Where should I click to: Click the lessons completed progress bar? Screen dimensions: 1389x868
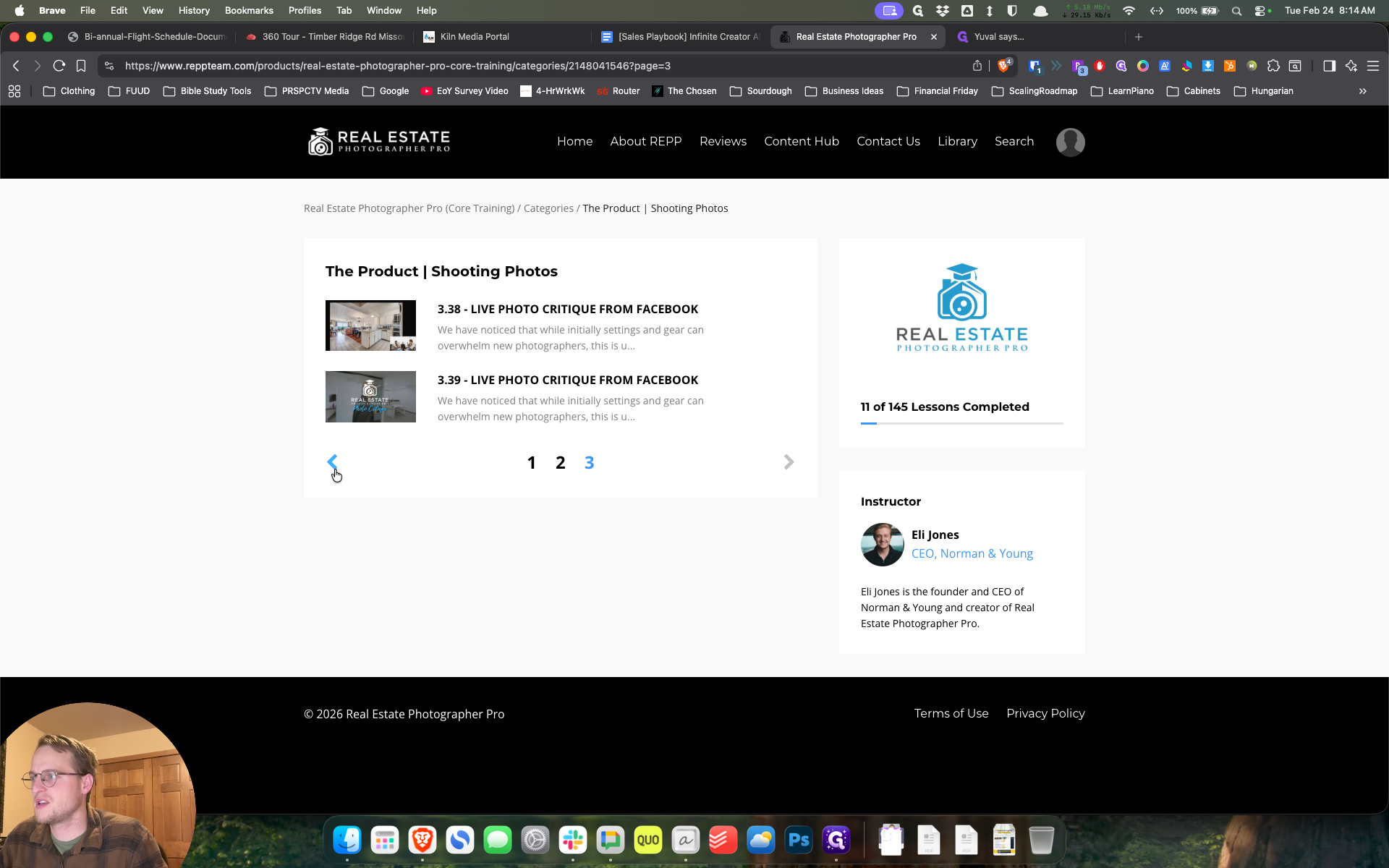pos(961,423)
